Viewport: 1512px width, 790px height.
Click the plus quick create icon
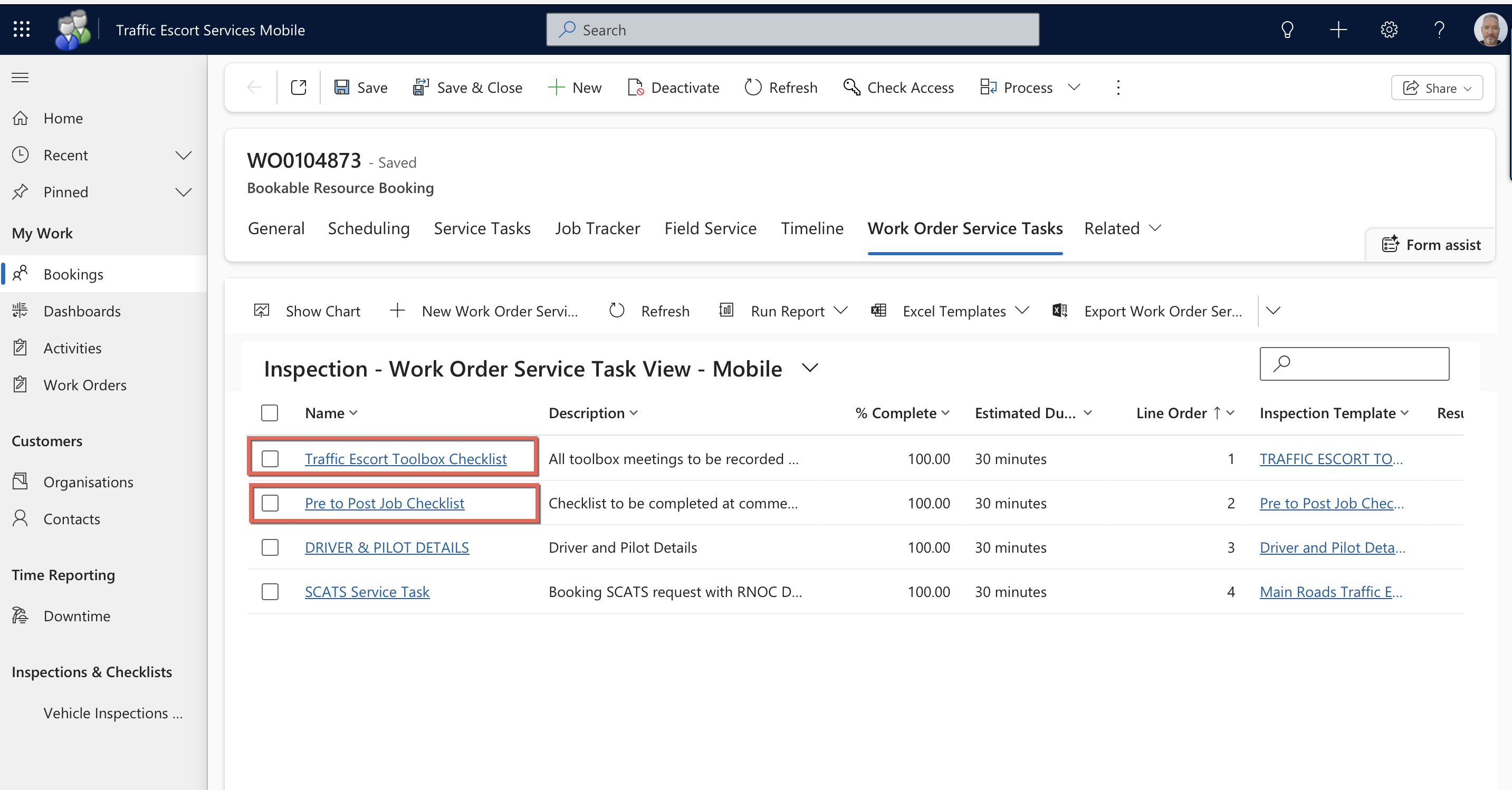(1338, 30)
